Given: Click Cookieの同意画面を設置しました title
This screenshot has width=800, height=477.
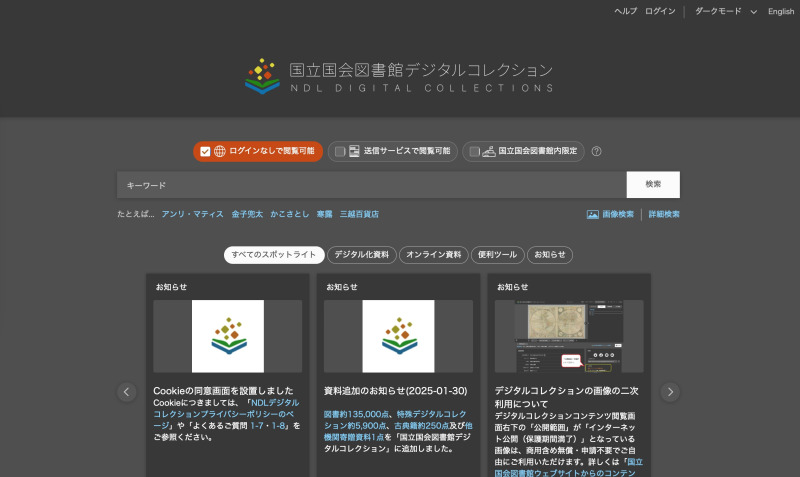Looking at the screenshot, I should point(223,391).
